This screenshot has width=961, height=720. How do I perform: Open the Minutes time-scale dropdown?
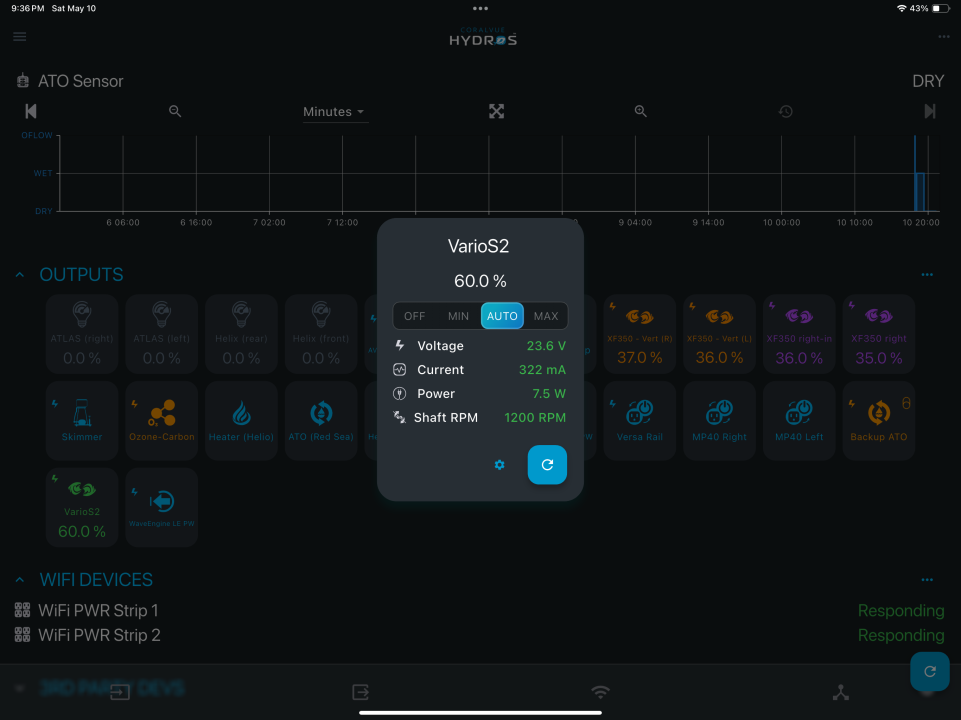pyautogui.click(x=335, y=112)
